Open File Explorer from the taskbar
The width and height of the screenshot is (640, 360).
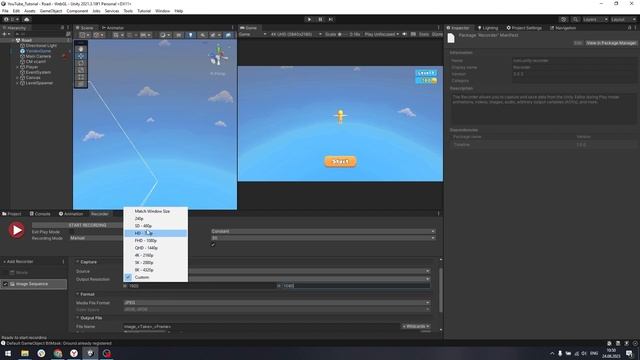[25, 353]
